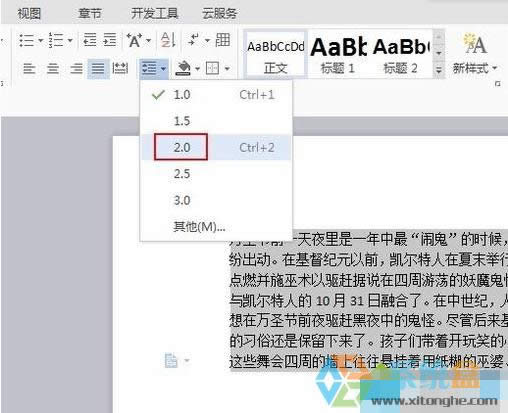508x413 pixels.
Task: Click paint bucket shading color
Action: tap(183, 68)
